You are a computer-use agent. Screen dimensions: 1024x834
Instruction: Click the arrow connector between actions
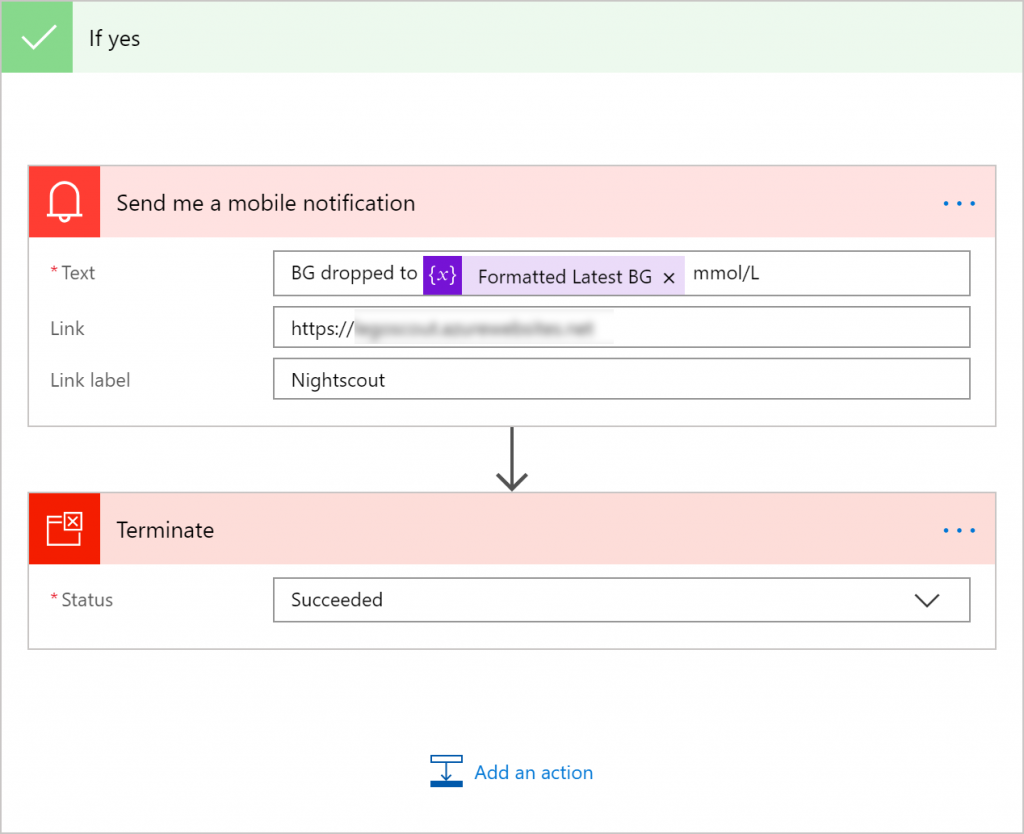coord(512,459)
